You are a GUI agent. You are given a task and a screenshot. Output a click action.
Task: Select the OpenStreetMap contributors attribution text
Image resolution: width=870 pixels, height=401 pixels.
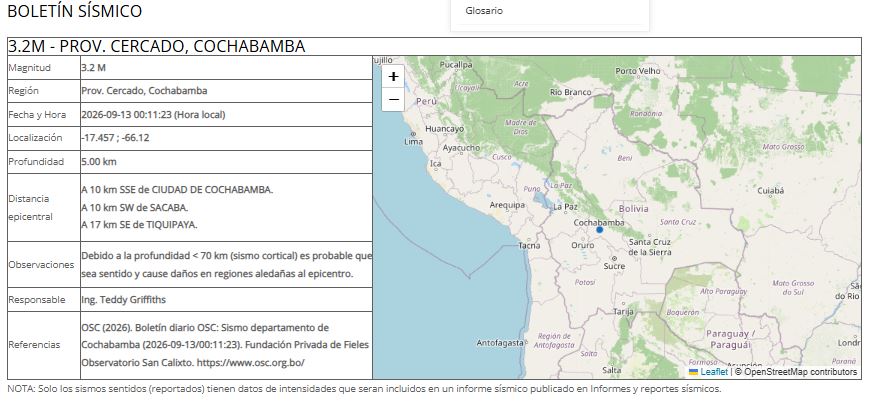pos(796,372)
